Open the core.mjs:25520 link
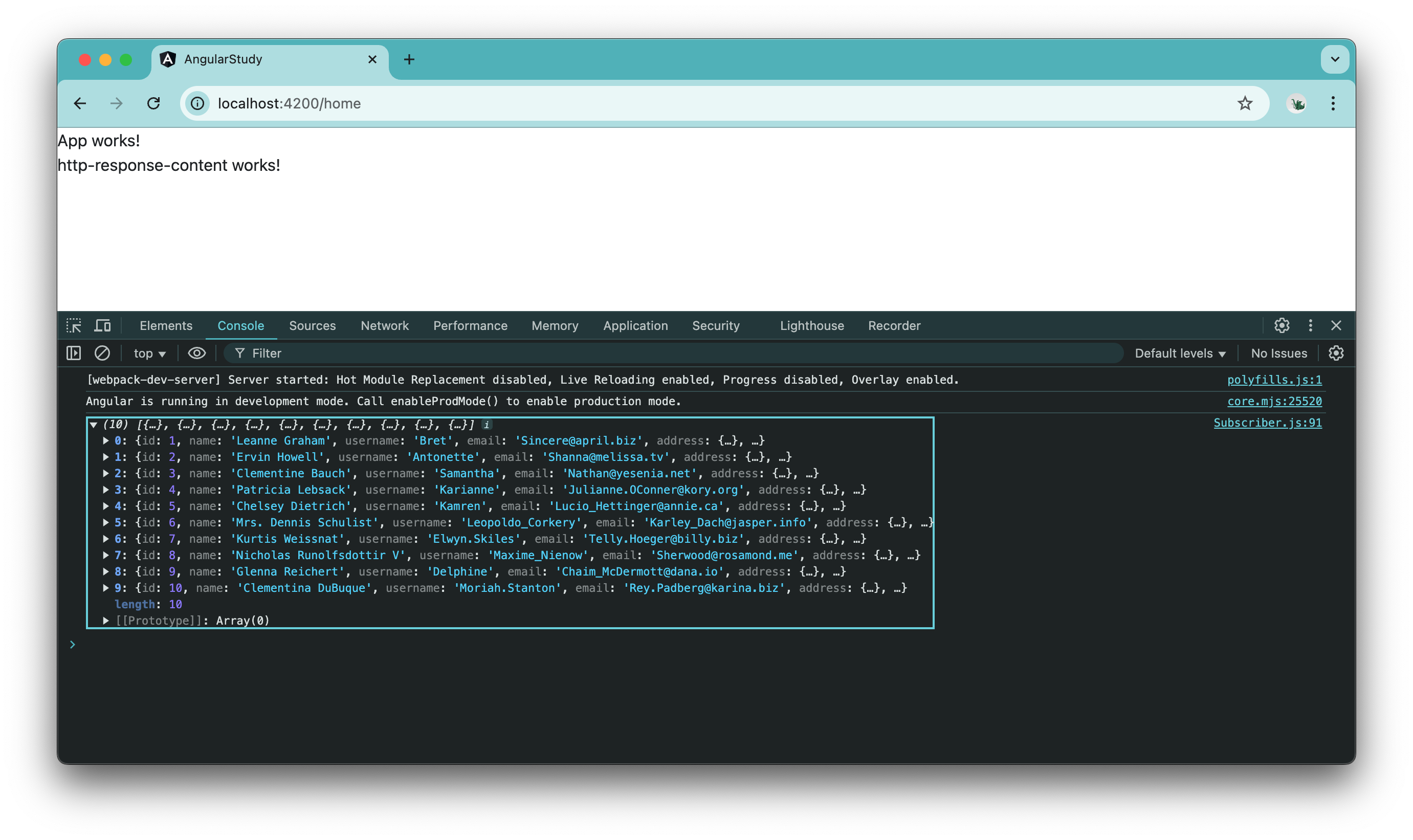 point(1275,401)
